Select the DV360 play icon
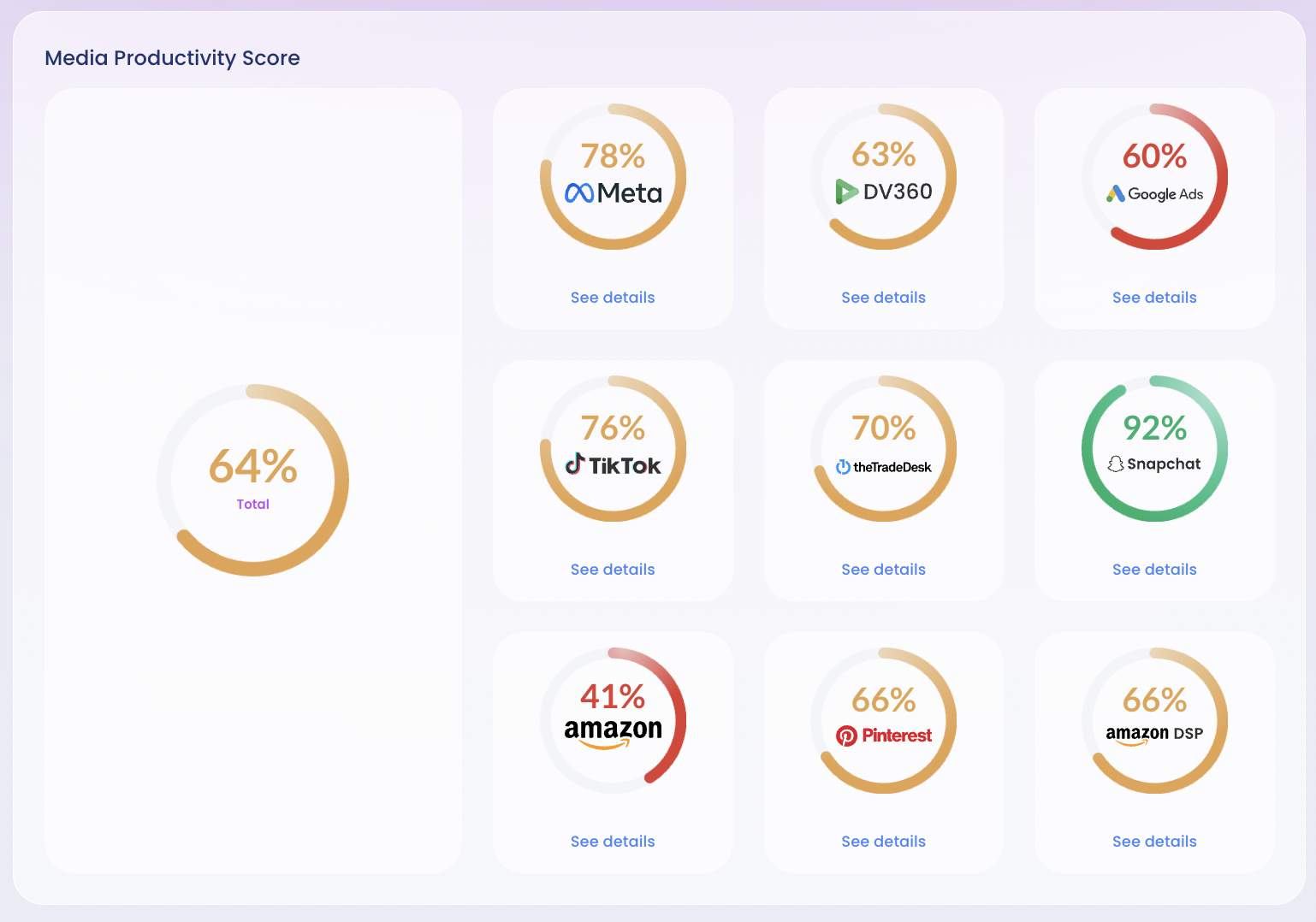Screen dimensions: 1316x922 point(846,192)
